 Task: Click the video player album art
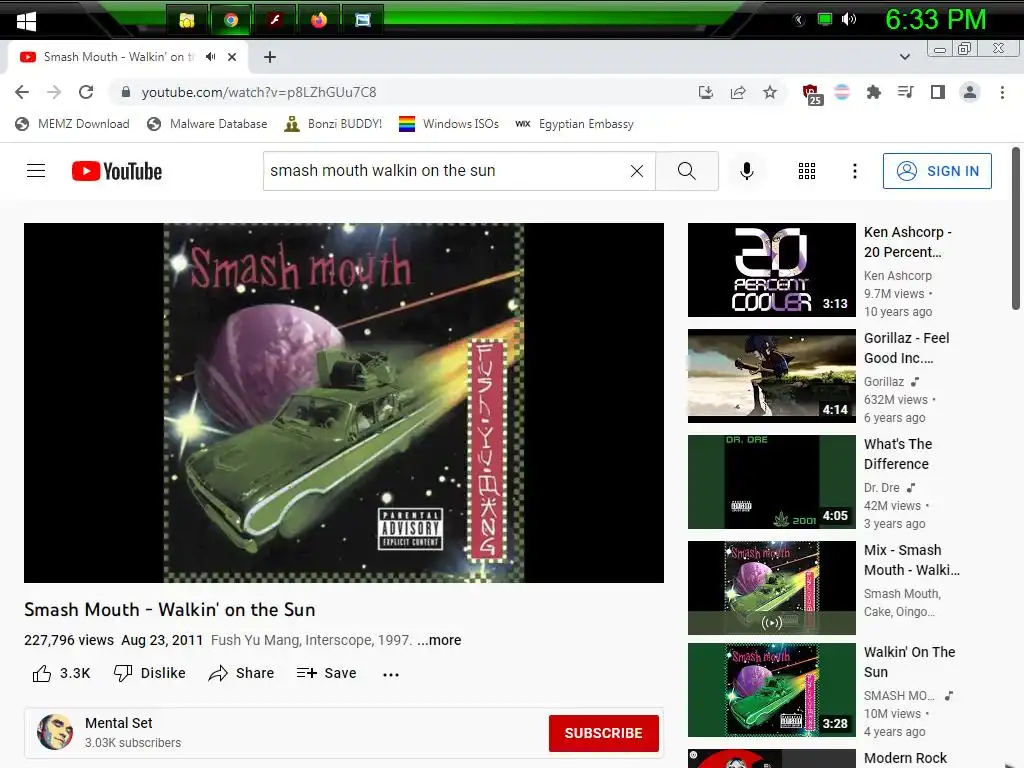pos(344,403)
